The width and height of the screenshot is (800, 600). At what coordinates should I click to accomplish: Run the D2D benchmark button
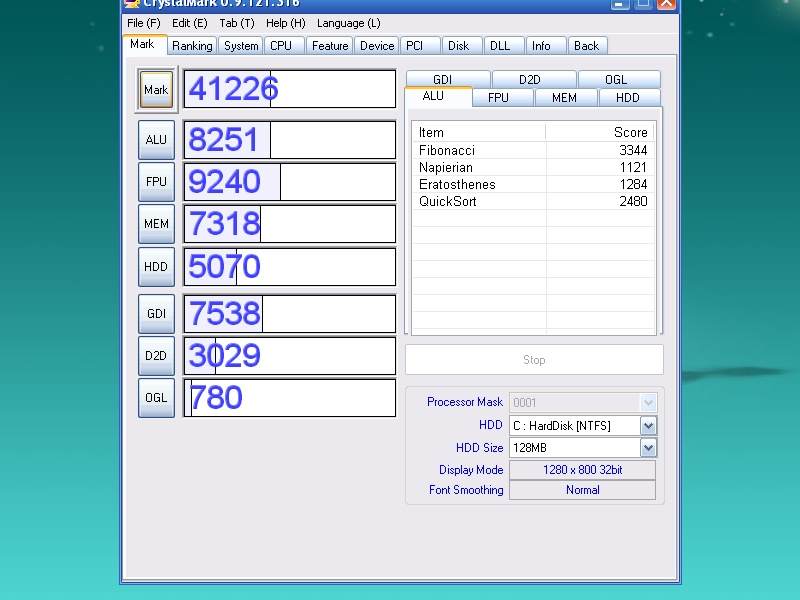click(156, 356)
